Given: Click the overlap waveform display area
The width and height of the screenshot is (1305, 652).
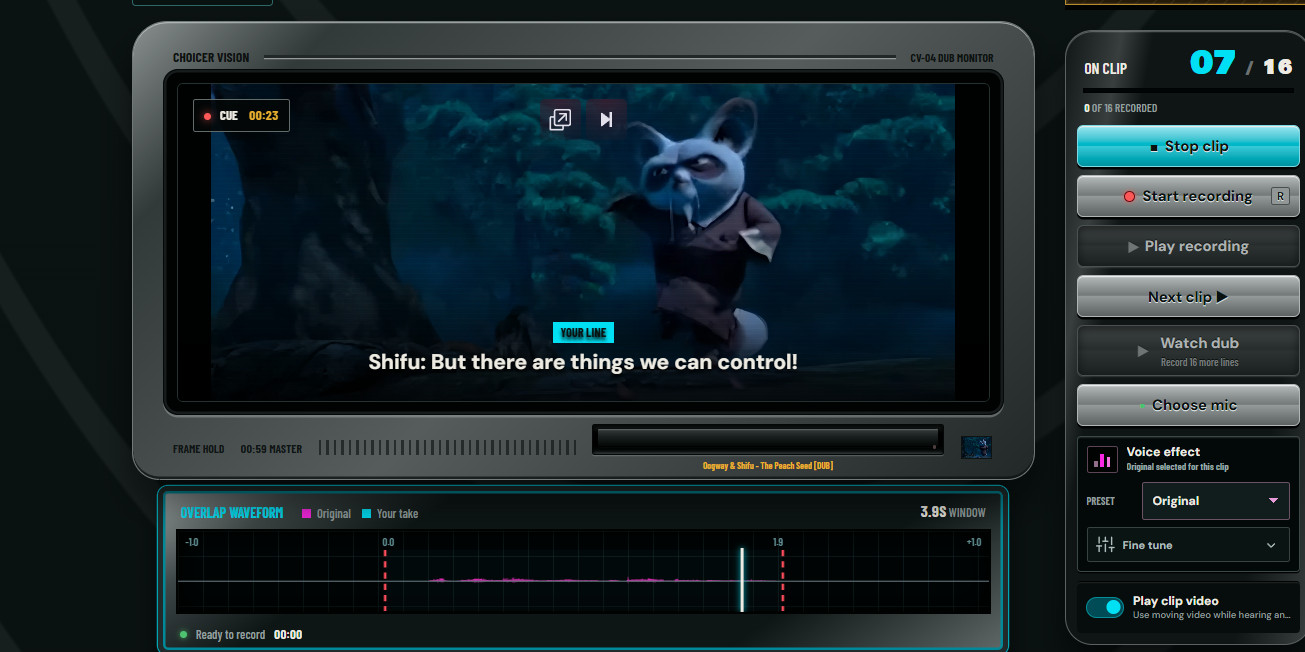Looking at the screenshot, I should click(x=583, y=572).
